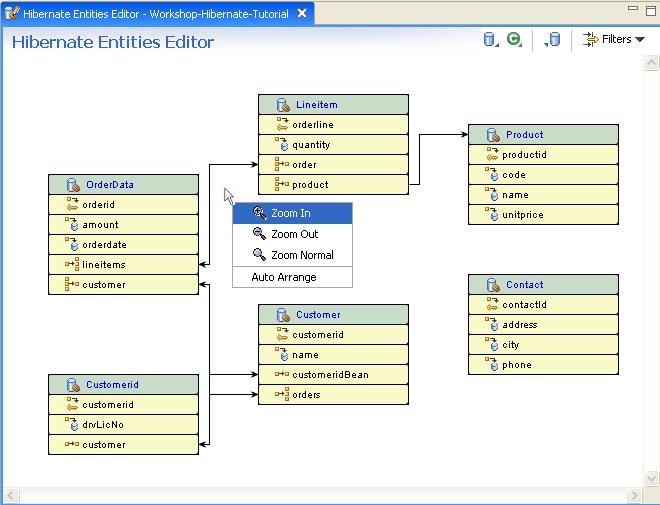Click vertical scrollbar down arrow

(651, 478)
